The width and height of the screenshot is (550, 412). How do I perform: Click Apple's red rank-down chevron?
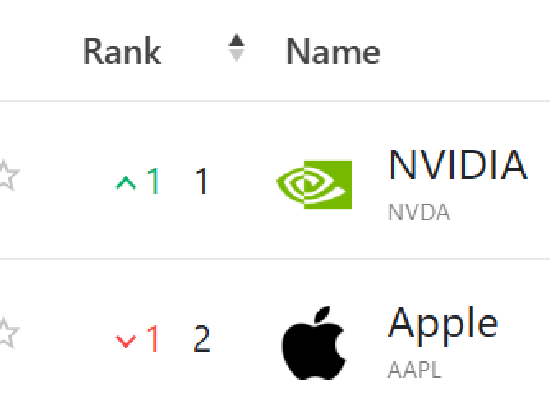click(x=126, y=341)
